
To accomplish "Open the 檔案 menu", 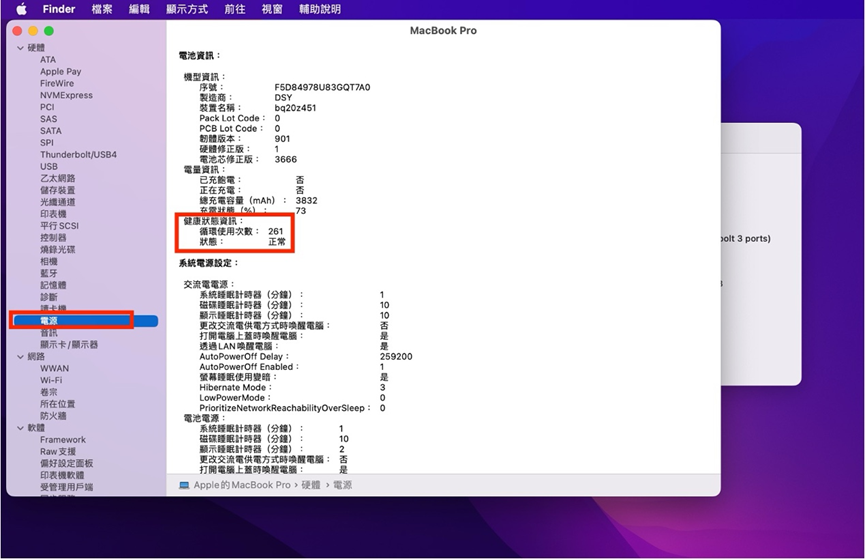I will tap(102, 9).
